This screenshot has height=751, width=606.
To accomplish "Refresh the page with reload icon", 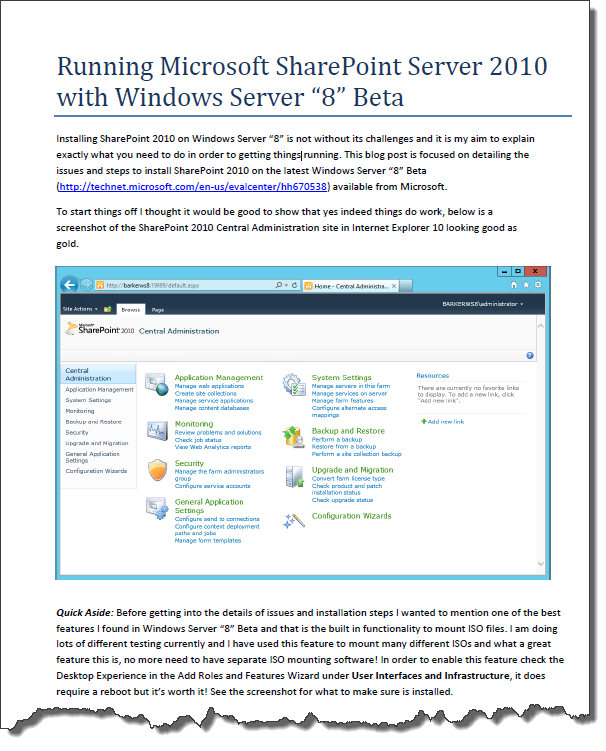I will coord(294,285).
